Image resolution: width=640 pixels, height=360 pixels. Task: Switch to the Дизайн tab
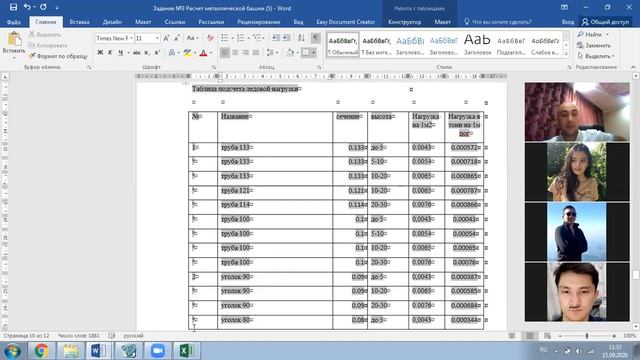(x=112, y=22)
